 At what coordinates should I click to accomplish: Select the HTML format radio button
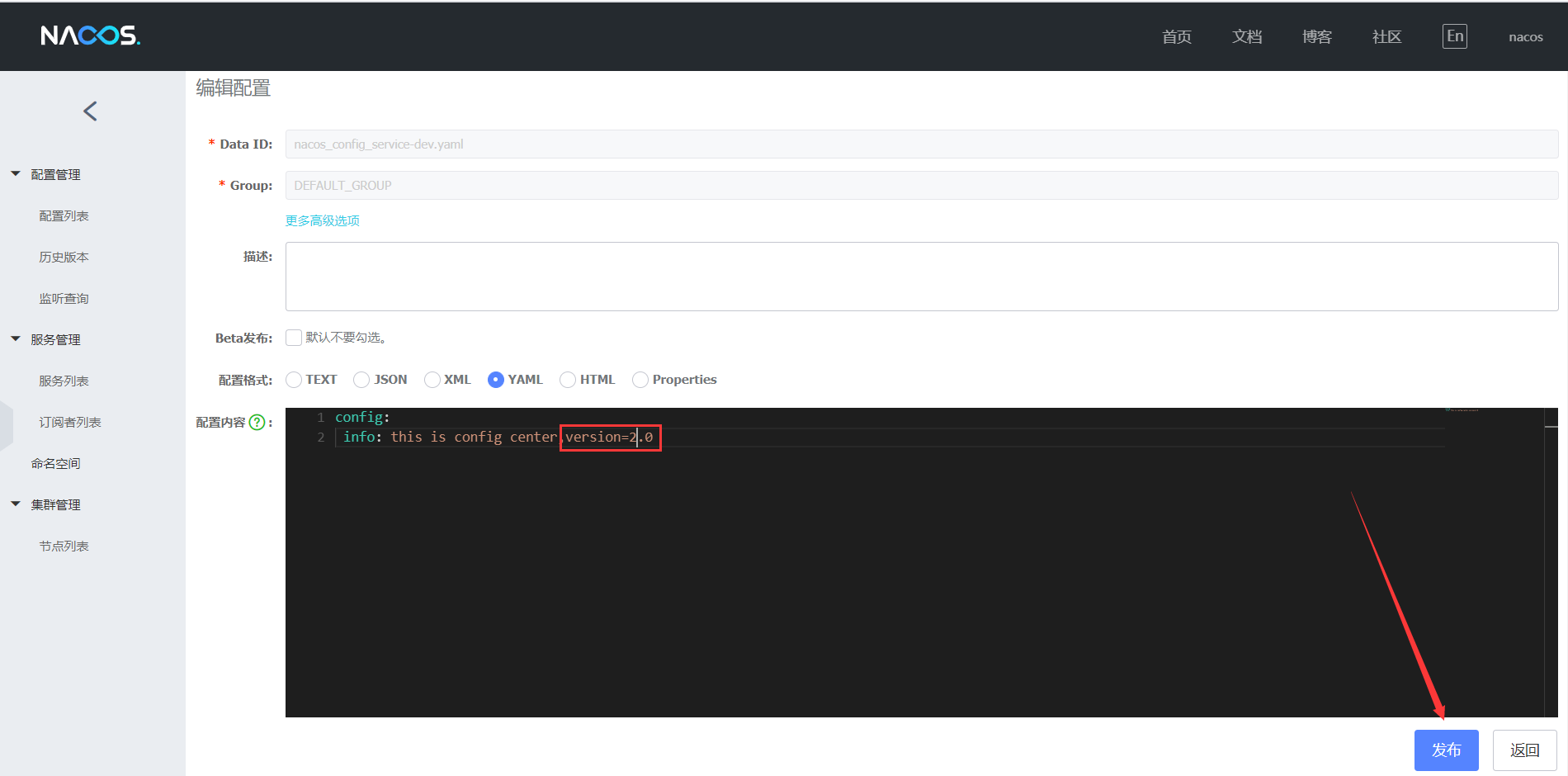[x=568, y=379]
